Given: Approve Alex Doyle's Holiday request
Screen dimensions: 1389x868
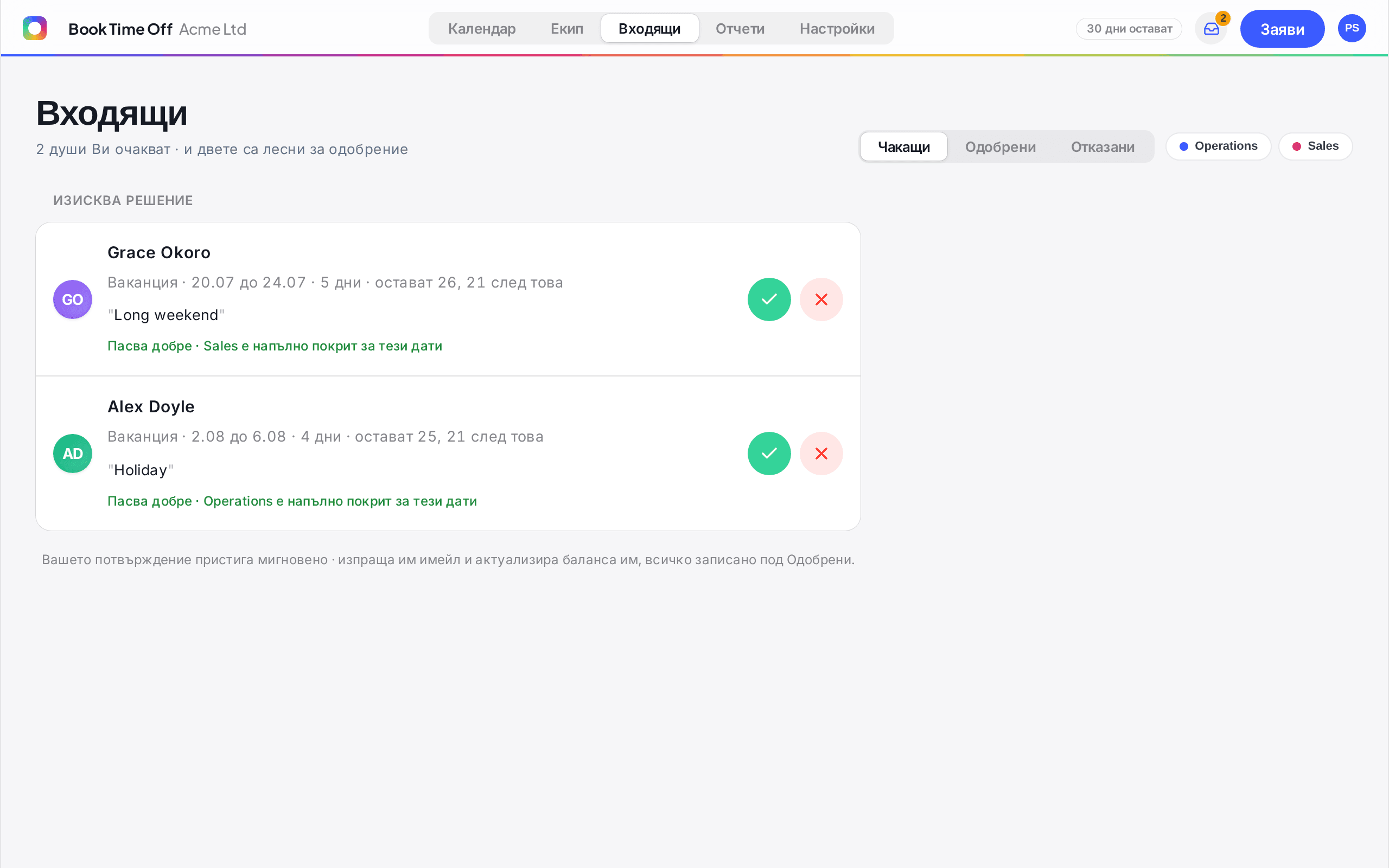Looking at the screenshot, I should [769, 454].
